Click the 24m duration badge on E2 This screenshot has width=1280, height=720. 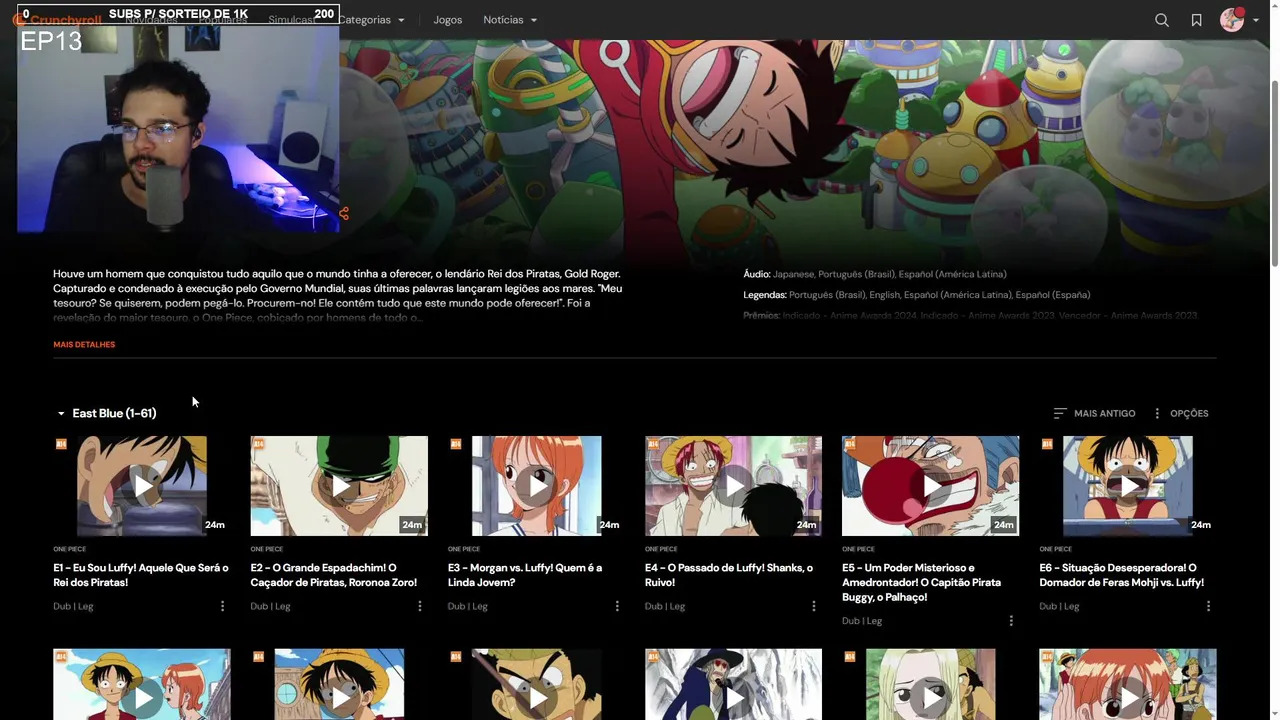pos(412,524)
